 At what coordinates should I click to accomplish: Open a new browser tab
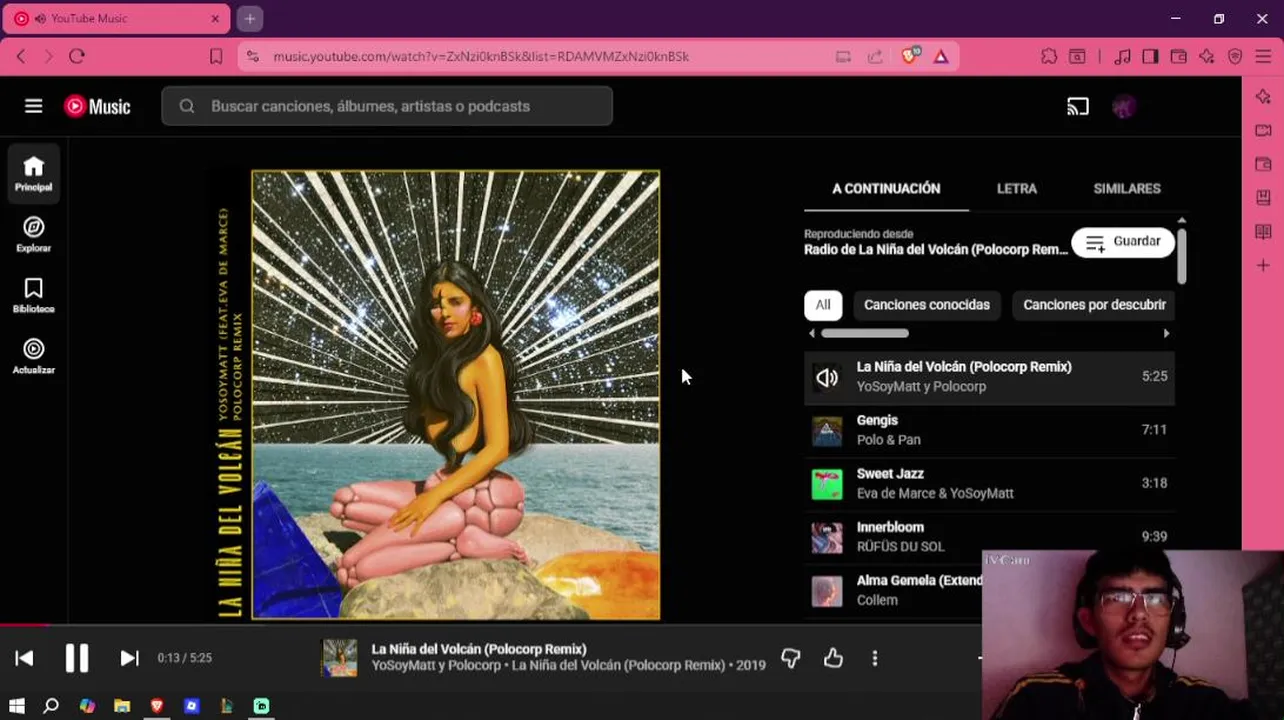point(250,19)
